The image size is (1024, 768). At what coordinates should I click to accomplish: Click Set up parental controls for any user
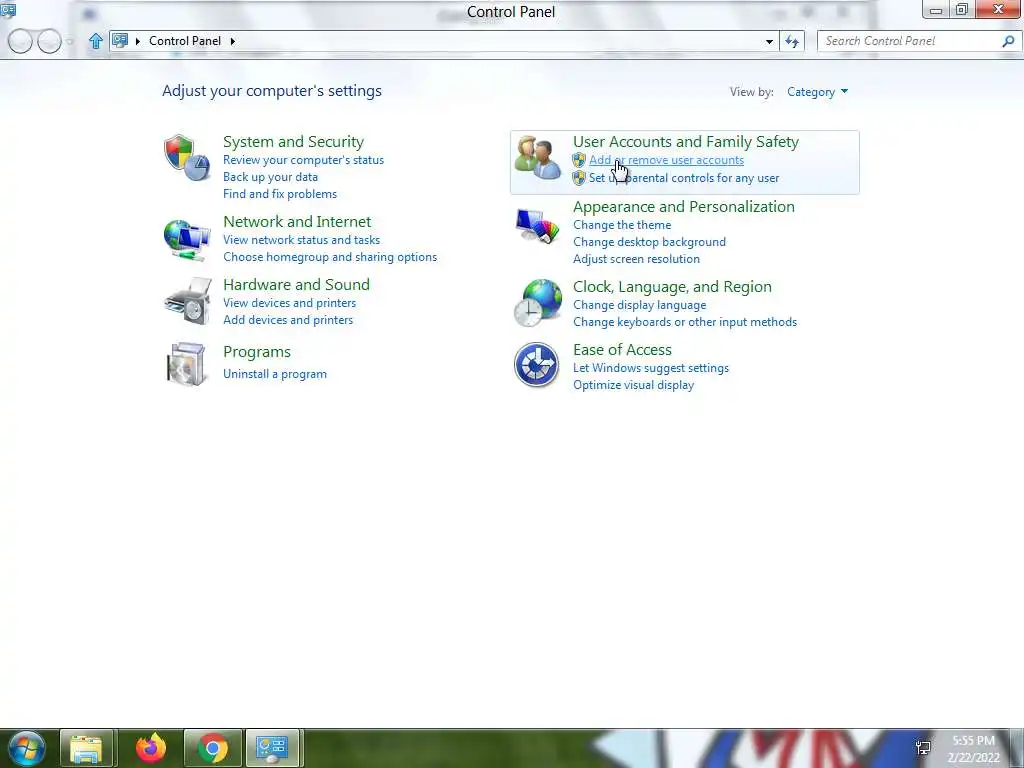684,178
